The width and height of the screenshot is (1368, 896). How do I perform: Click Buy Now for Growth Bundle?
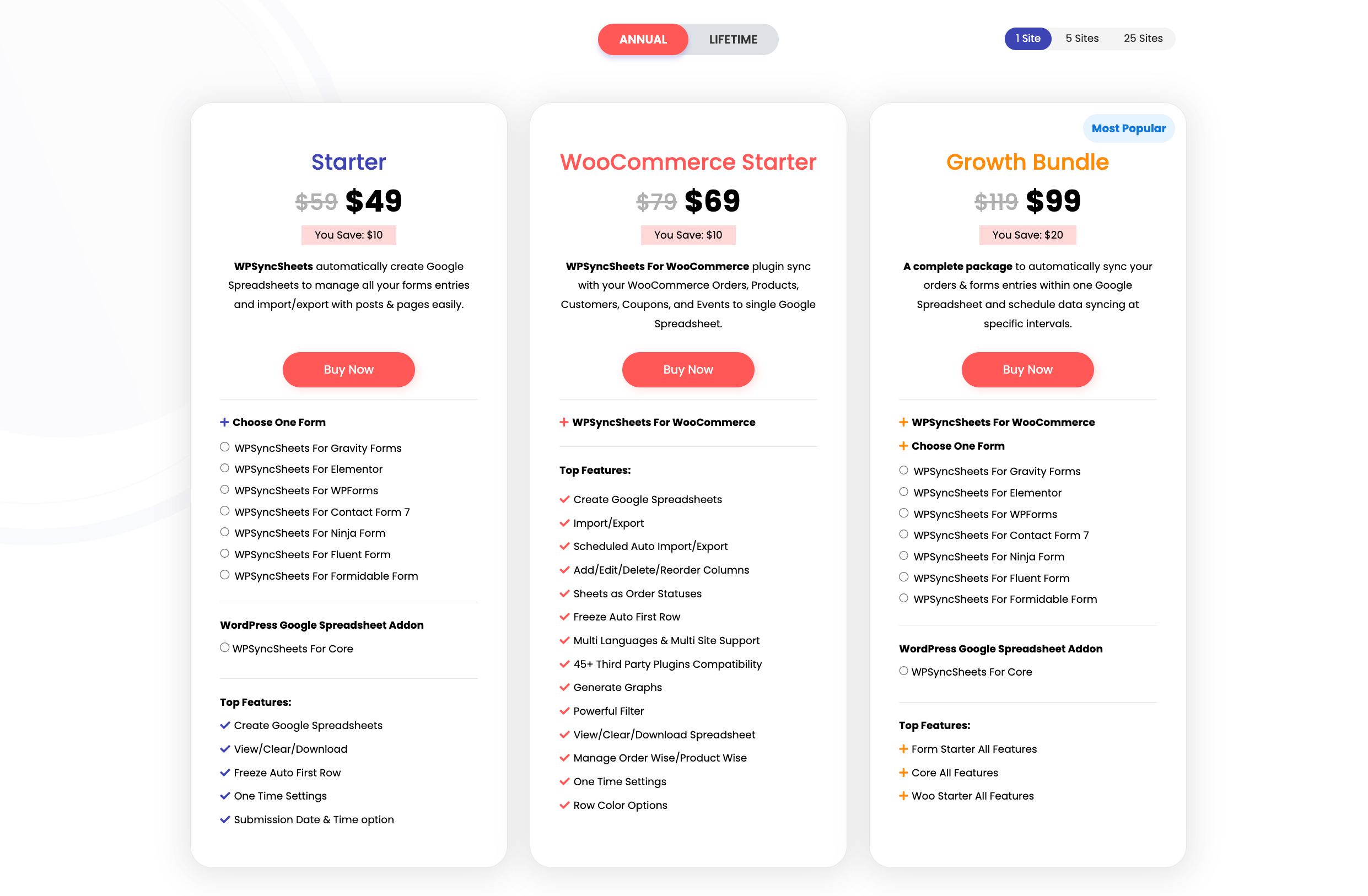pos(1027,369)
